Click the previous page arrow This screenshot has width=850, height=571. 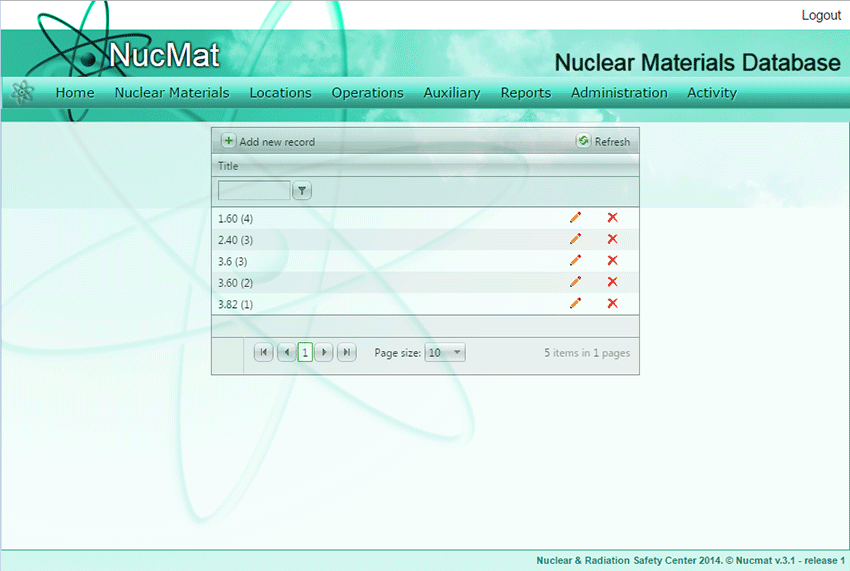(285, 352)
